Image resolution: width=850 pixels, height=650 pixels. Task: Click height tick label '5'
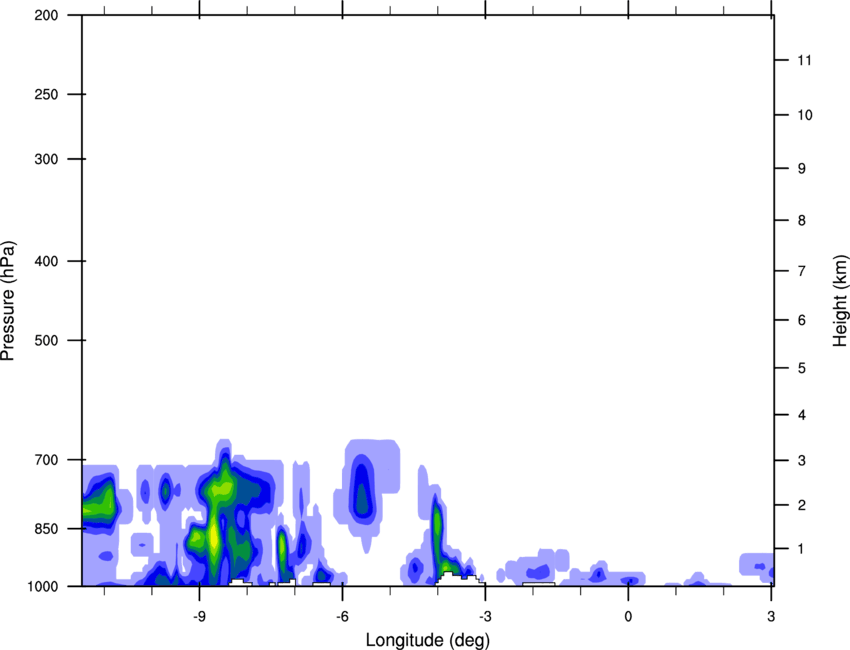[802, 368]
